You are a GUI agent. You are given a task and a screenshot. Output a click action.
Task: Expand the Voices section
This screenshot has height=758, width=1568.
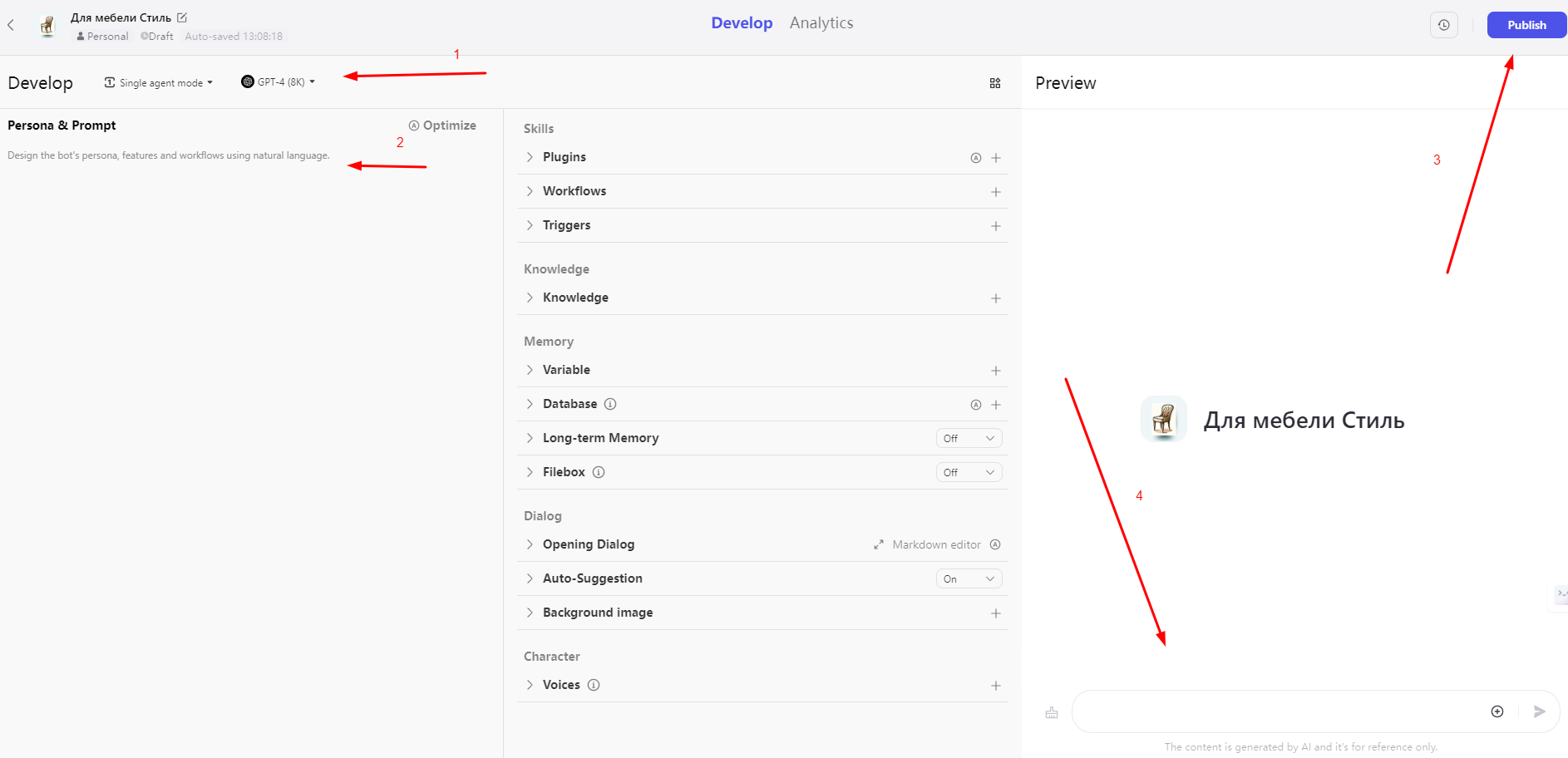tap(530, 685)
